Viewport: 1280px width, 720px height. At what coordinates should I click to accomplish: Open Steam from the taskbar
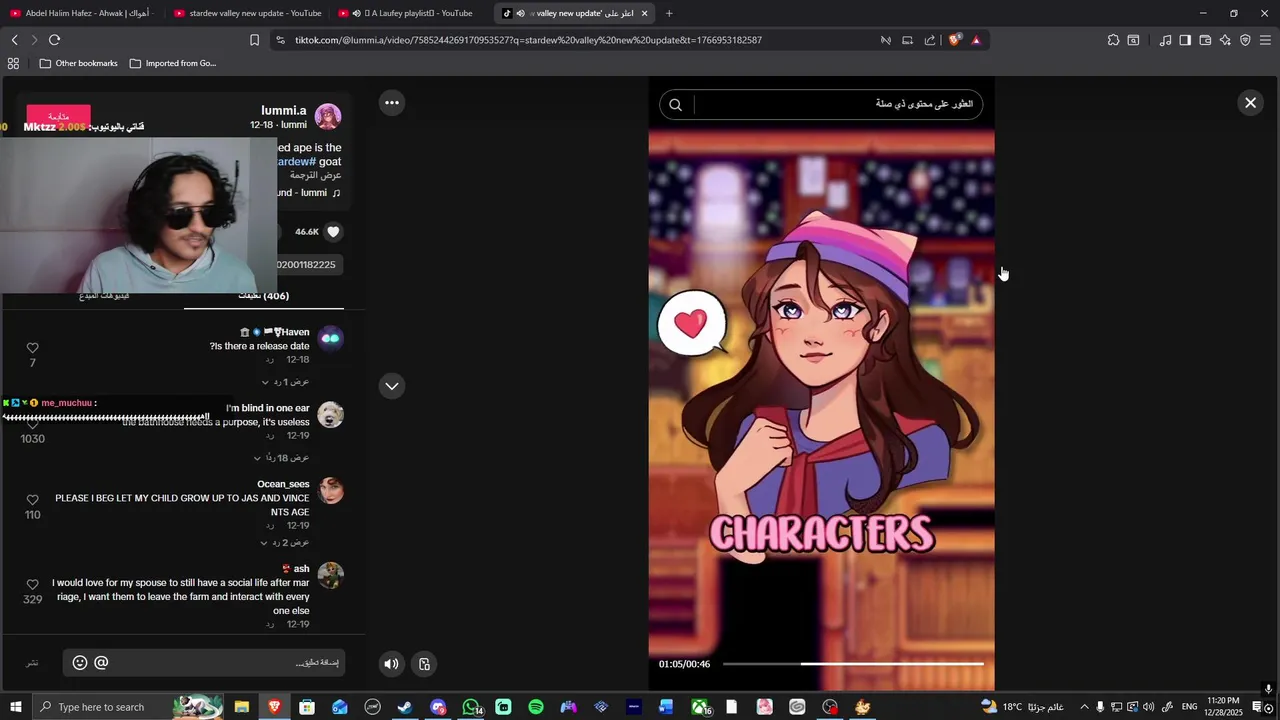pyautogui.click(x=405, y=707)
